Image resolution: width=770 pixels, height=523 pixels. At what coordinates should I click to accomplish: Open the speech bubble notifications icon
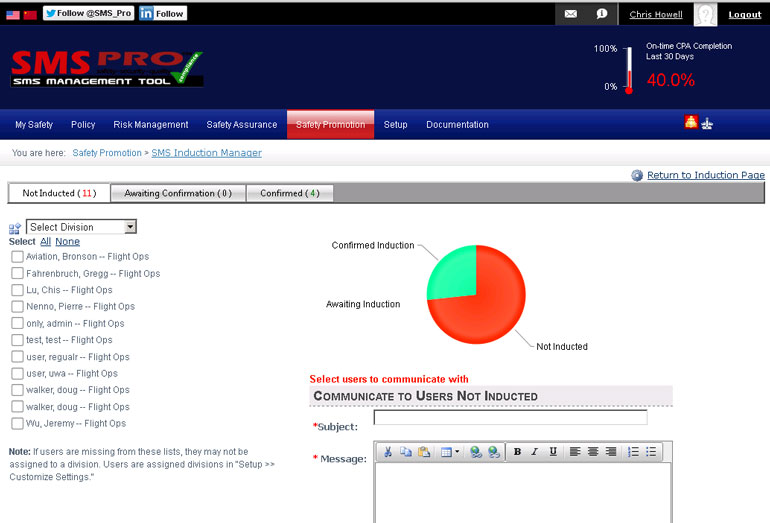click(x=602, y=14)
